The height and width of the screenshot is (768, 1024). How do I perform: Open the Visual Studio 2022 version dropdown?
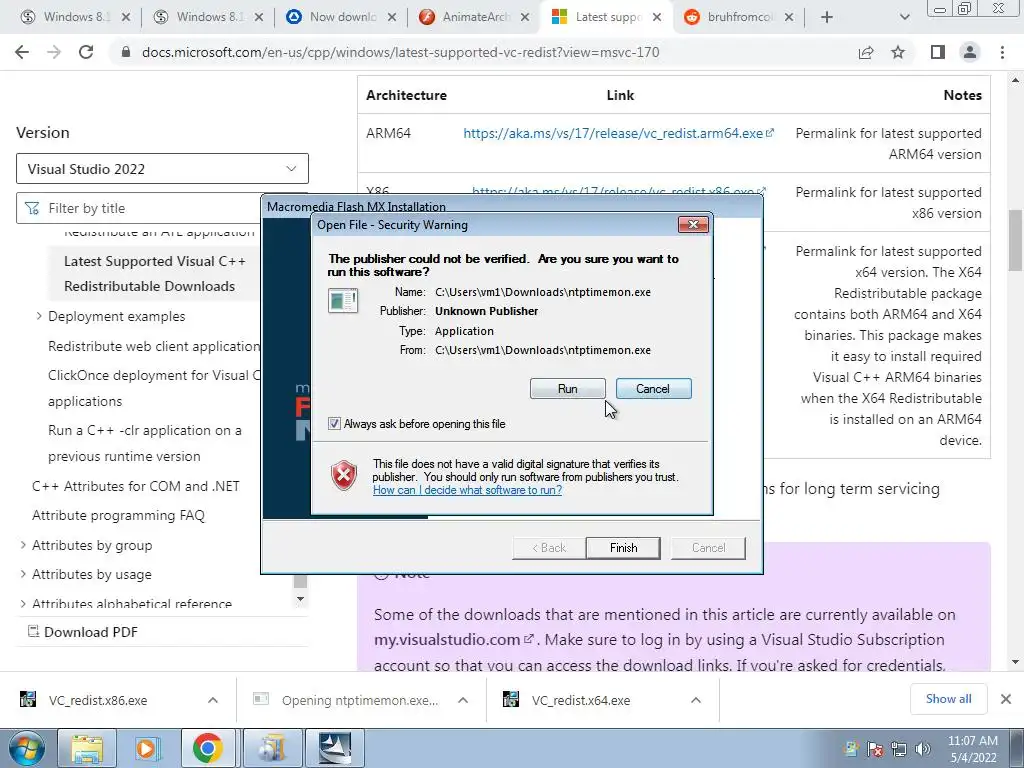[162, 168]
